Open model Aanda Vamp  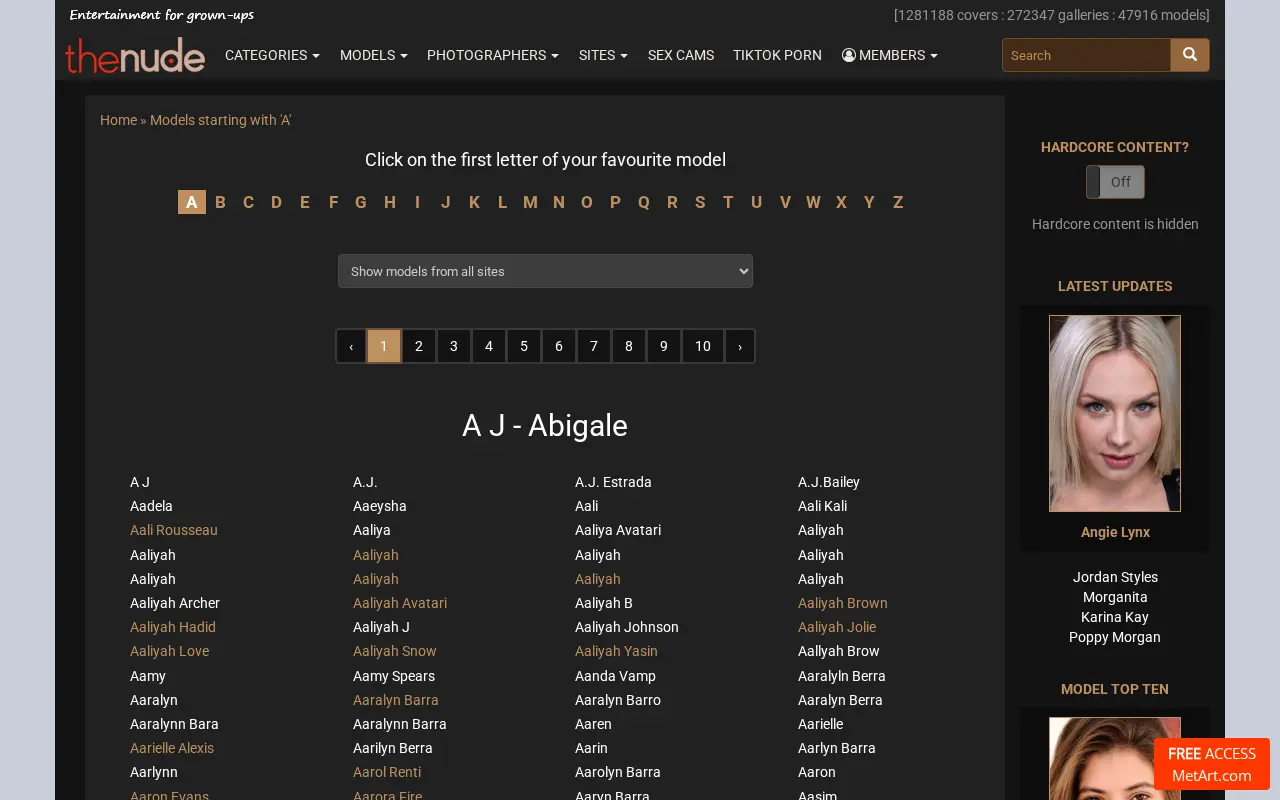click(616, 676)
